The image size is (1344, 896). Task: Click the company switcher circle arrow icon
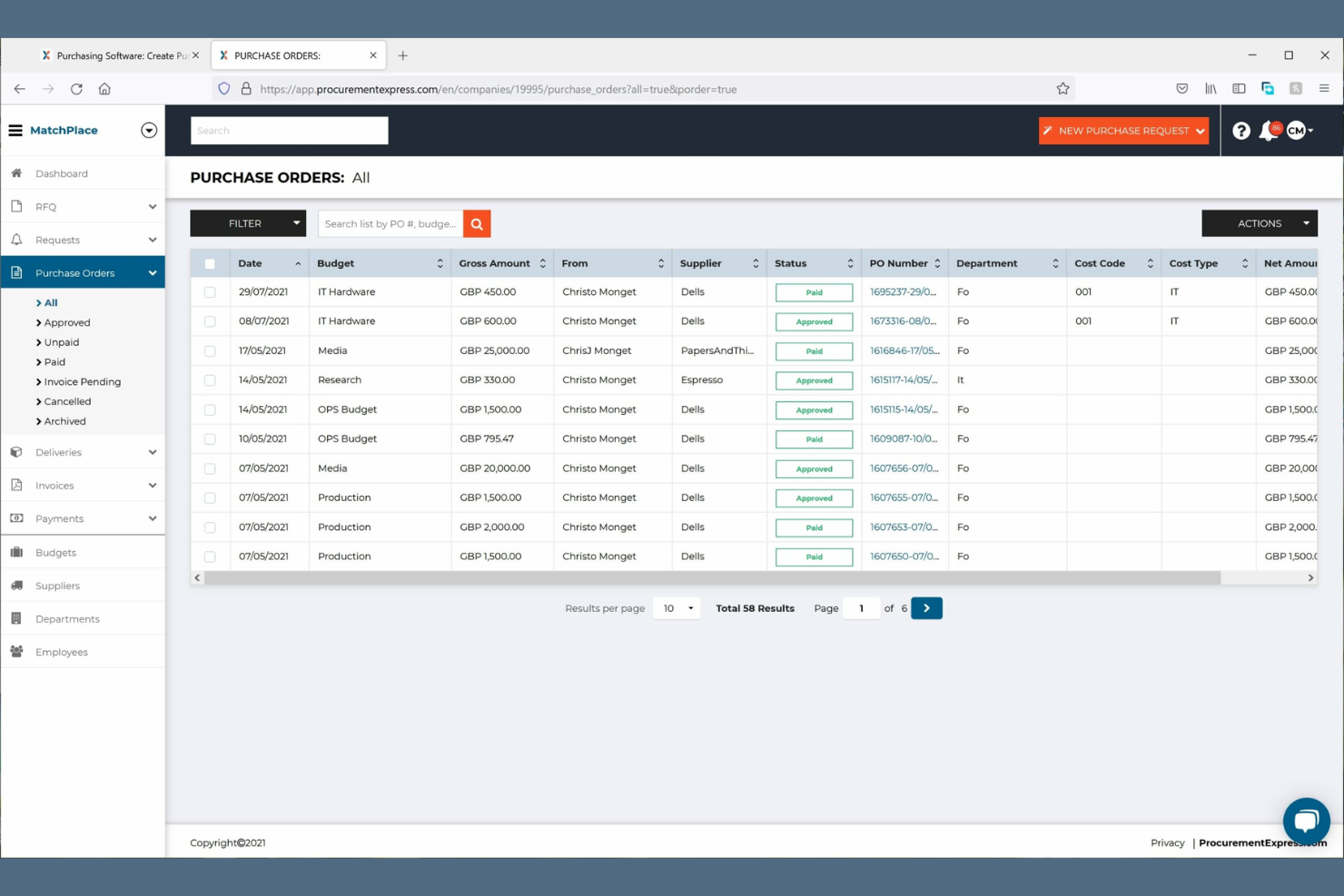click(149, 131)
